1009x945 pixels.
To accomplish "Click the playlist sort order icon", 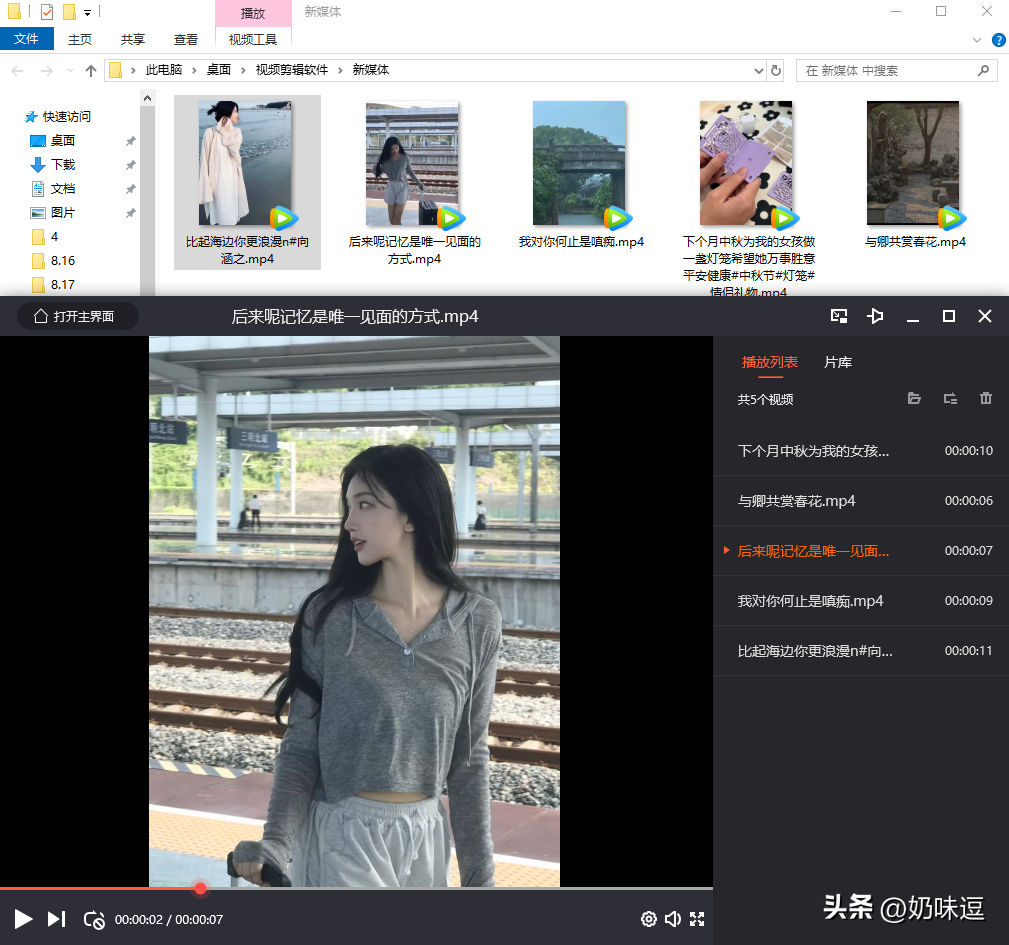I will [950, 398].
